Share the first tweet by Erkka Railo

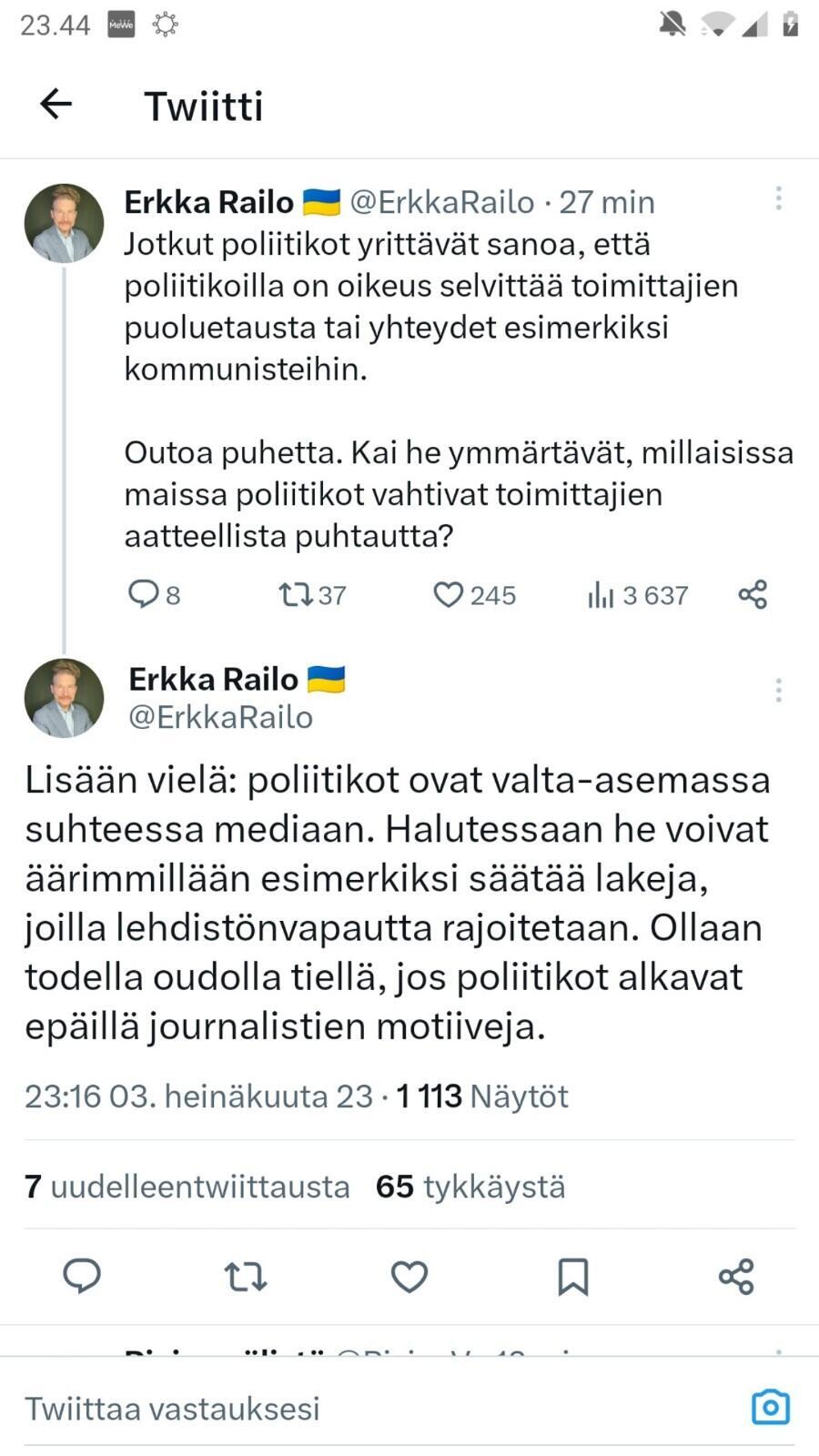tap(753, 594)
